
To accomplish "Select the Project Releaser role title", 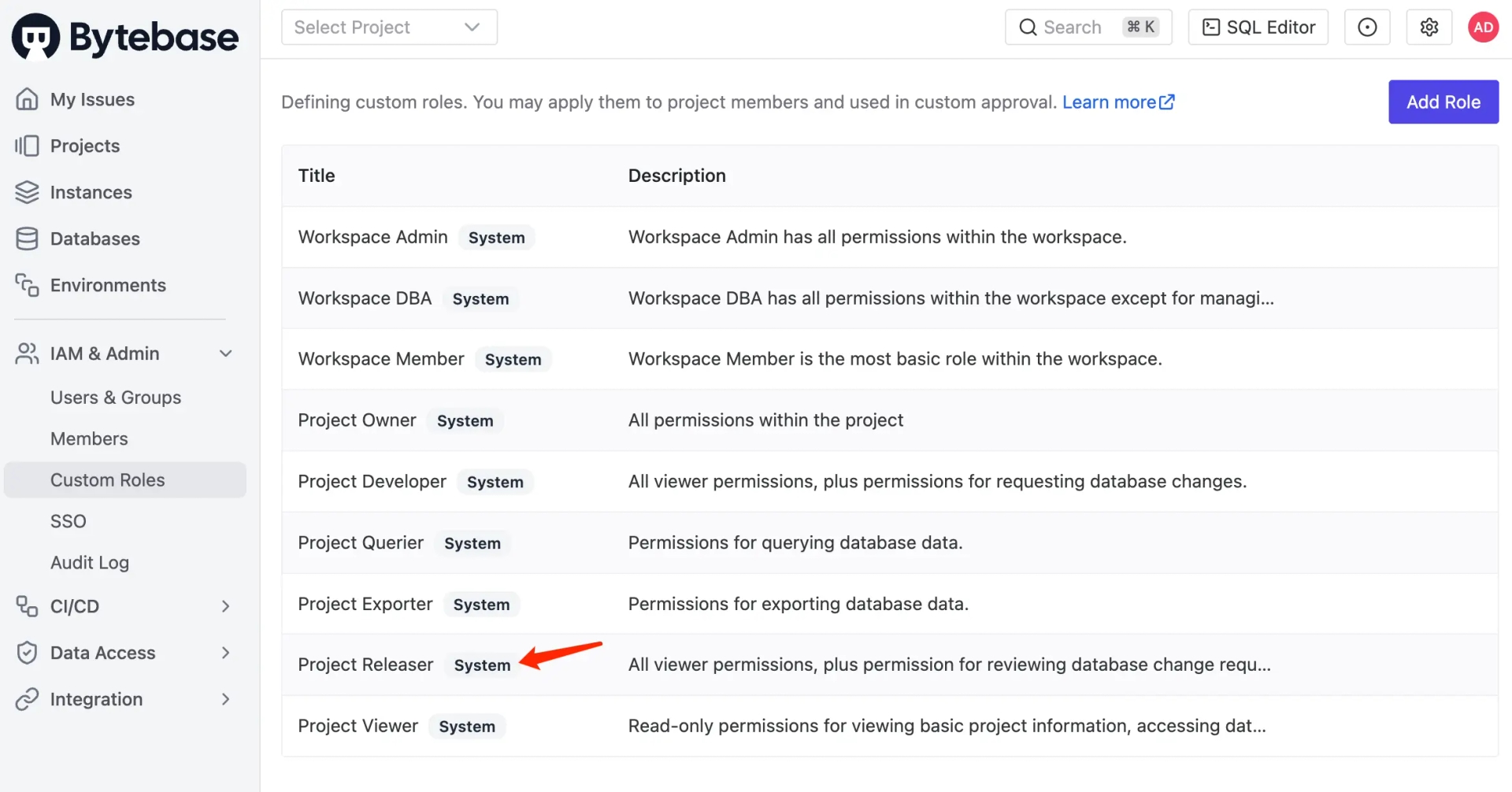I will 365,664.
